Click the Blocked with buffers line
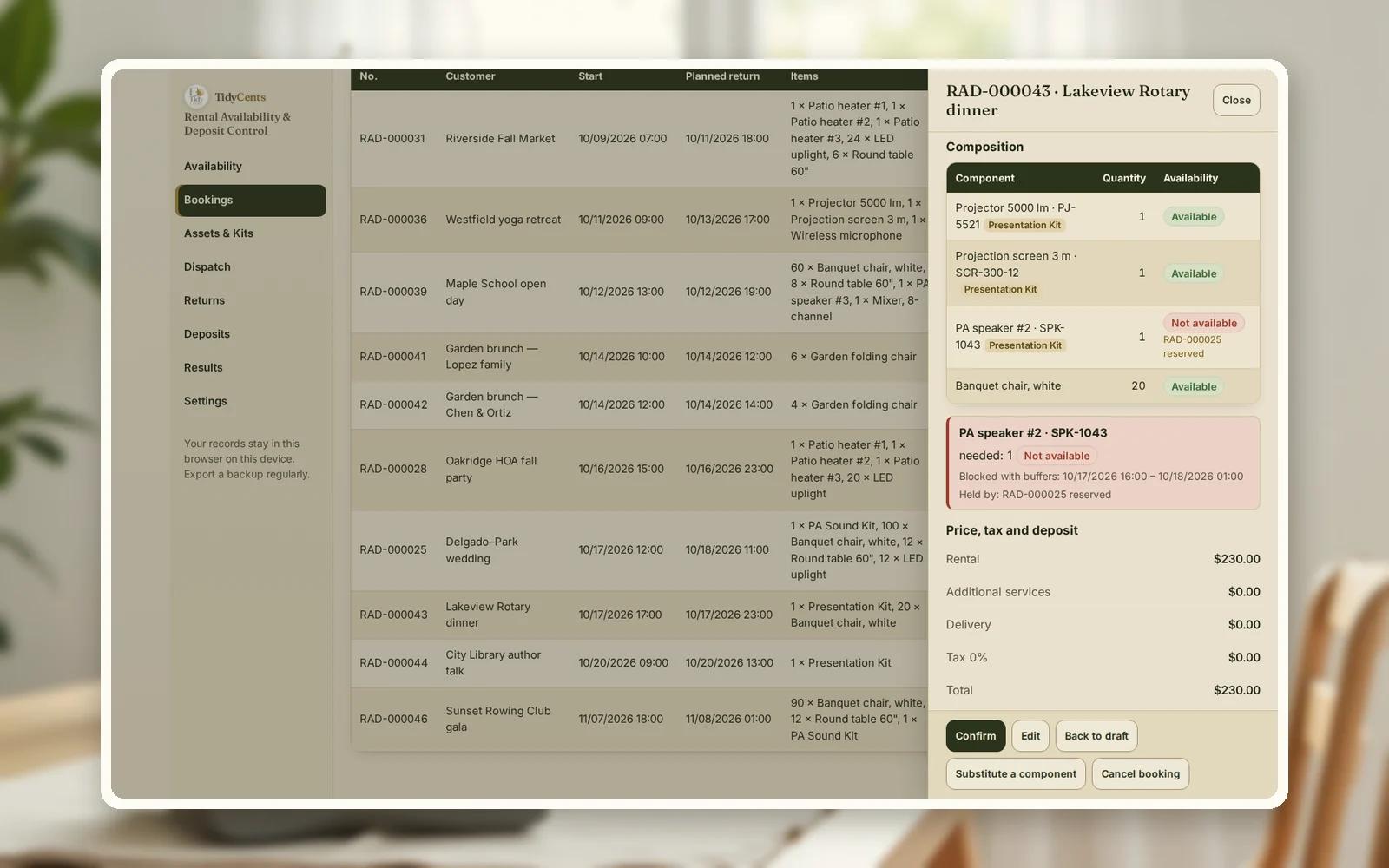1389x868 pixels. (x=1101, y=477)
